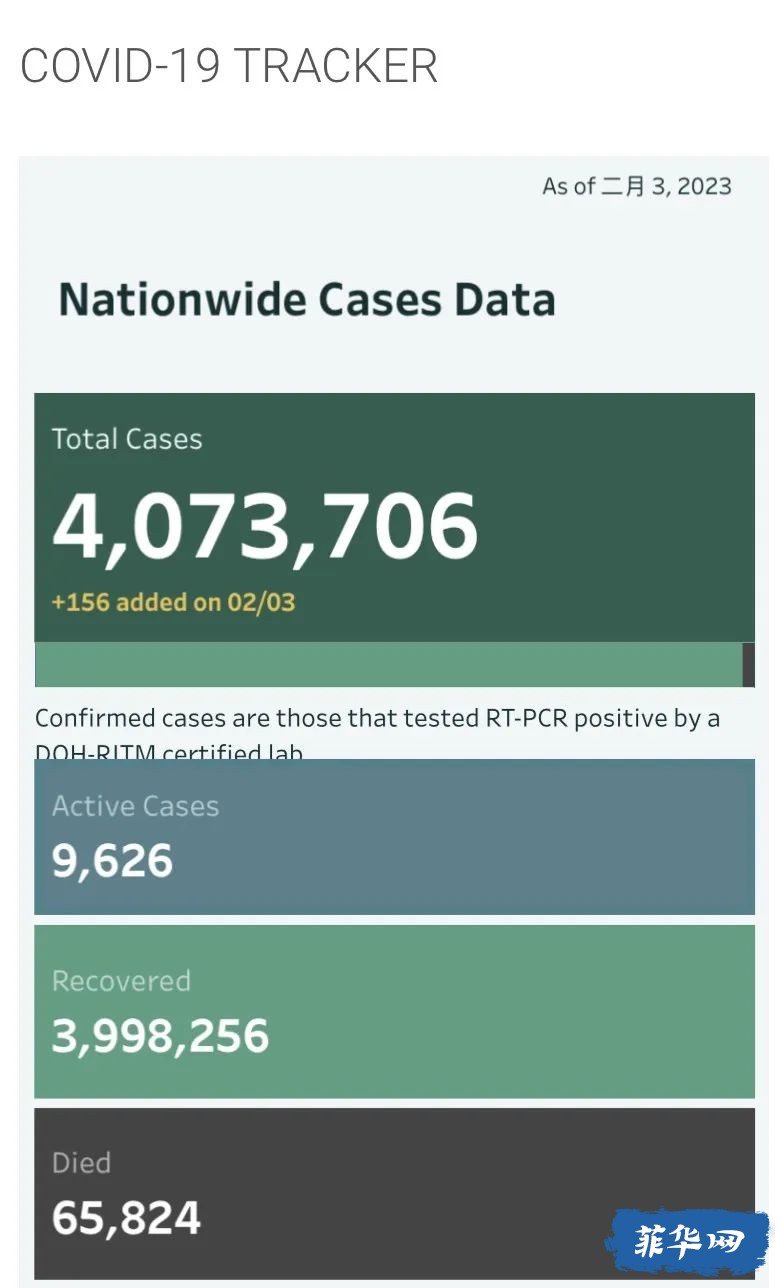This screenshot has height=1288, width=780.
Task: Click the 4,073,706 total cases figure
Action: tap(265, 526)
